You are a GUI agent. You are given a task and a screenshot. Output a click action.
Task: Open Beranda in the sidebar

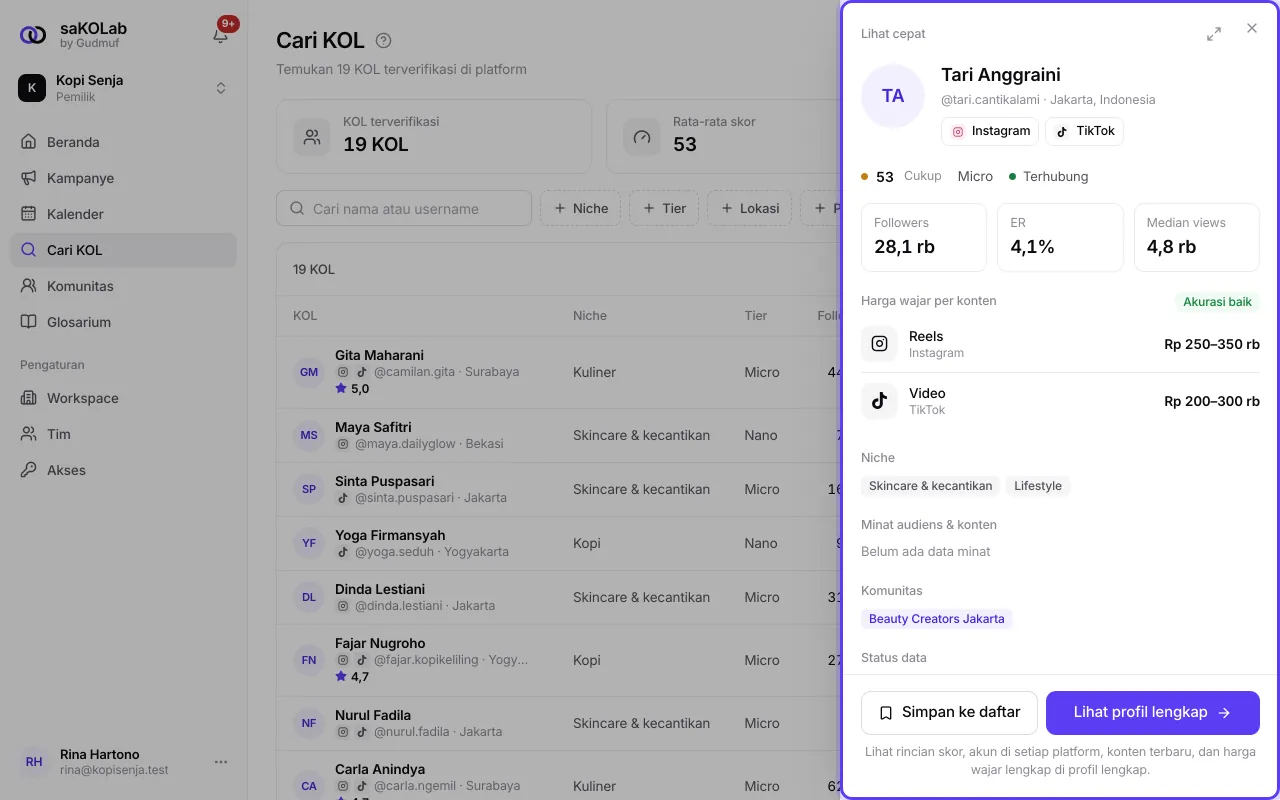coord(124,142)
